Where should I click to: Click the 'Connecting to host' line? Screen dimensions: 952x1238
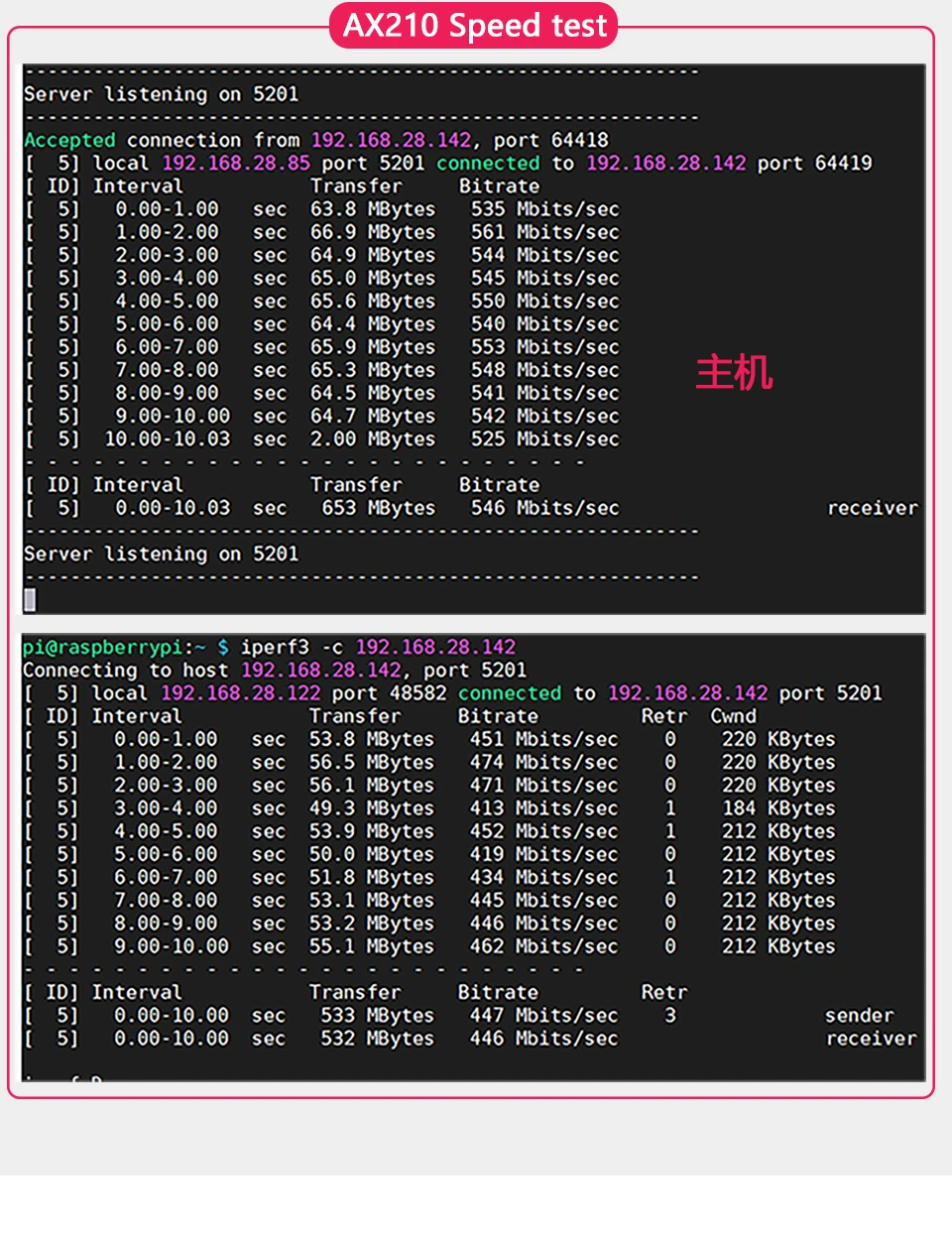pos(275,670)
